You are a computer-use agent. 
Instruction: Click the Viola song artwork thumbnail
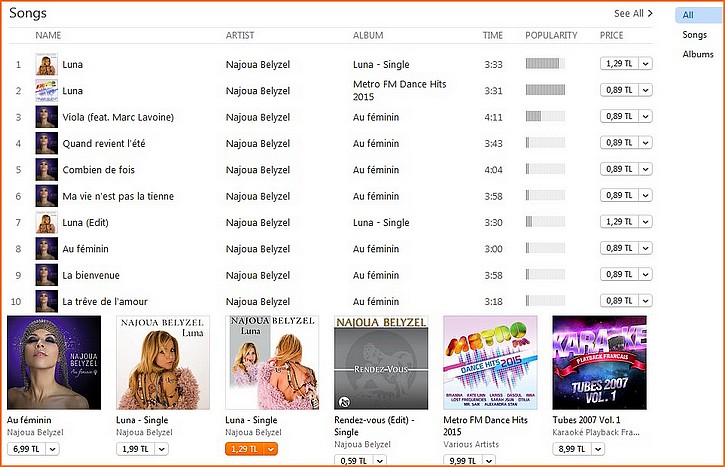click(47, 117)
